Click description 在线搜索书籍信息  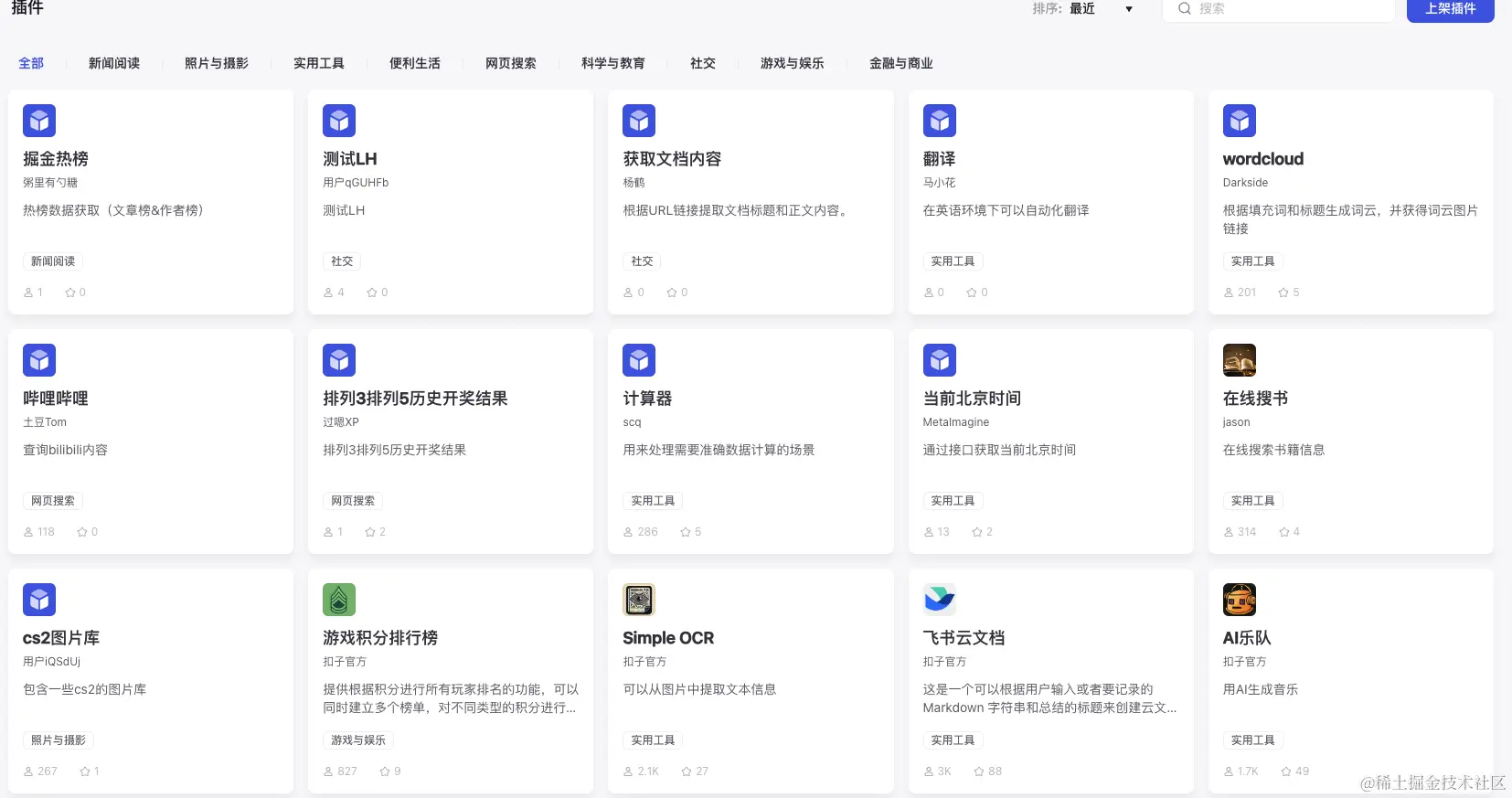click(1273, 450)
